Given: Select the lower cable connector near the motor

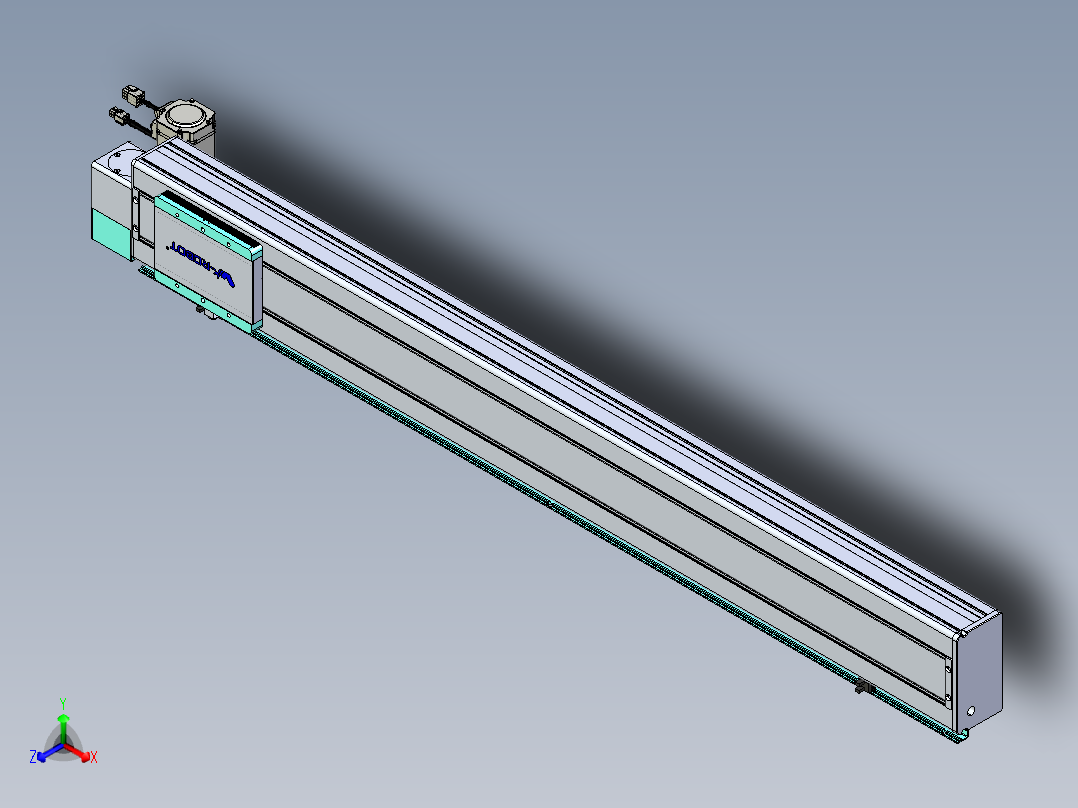Looking at the screenshot, I should pos(118,116).
